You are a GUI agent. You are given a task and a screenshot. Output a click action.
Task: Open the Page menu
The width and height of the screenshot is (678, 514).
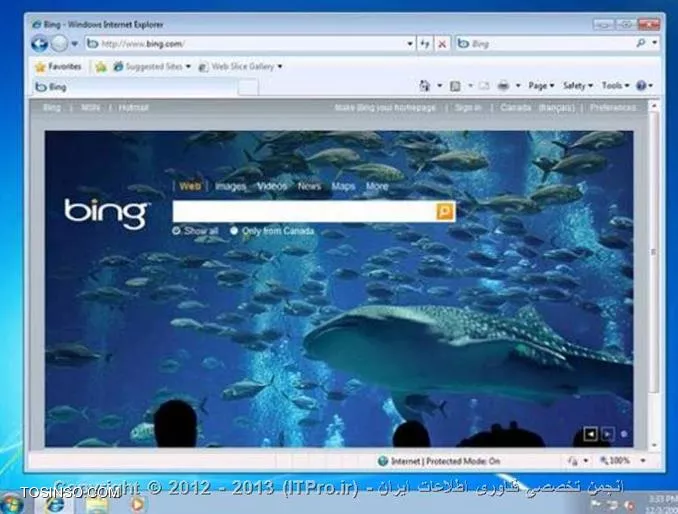click(541, 86)
